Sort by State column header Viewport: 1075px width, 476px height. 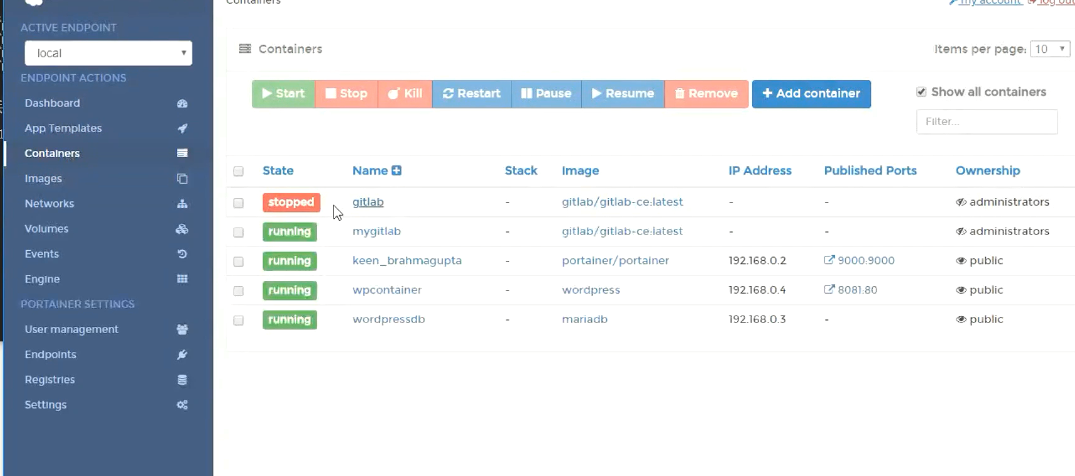click(278, 171)
